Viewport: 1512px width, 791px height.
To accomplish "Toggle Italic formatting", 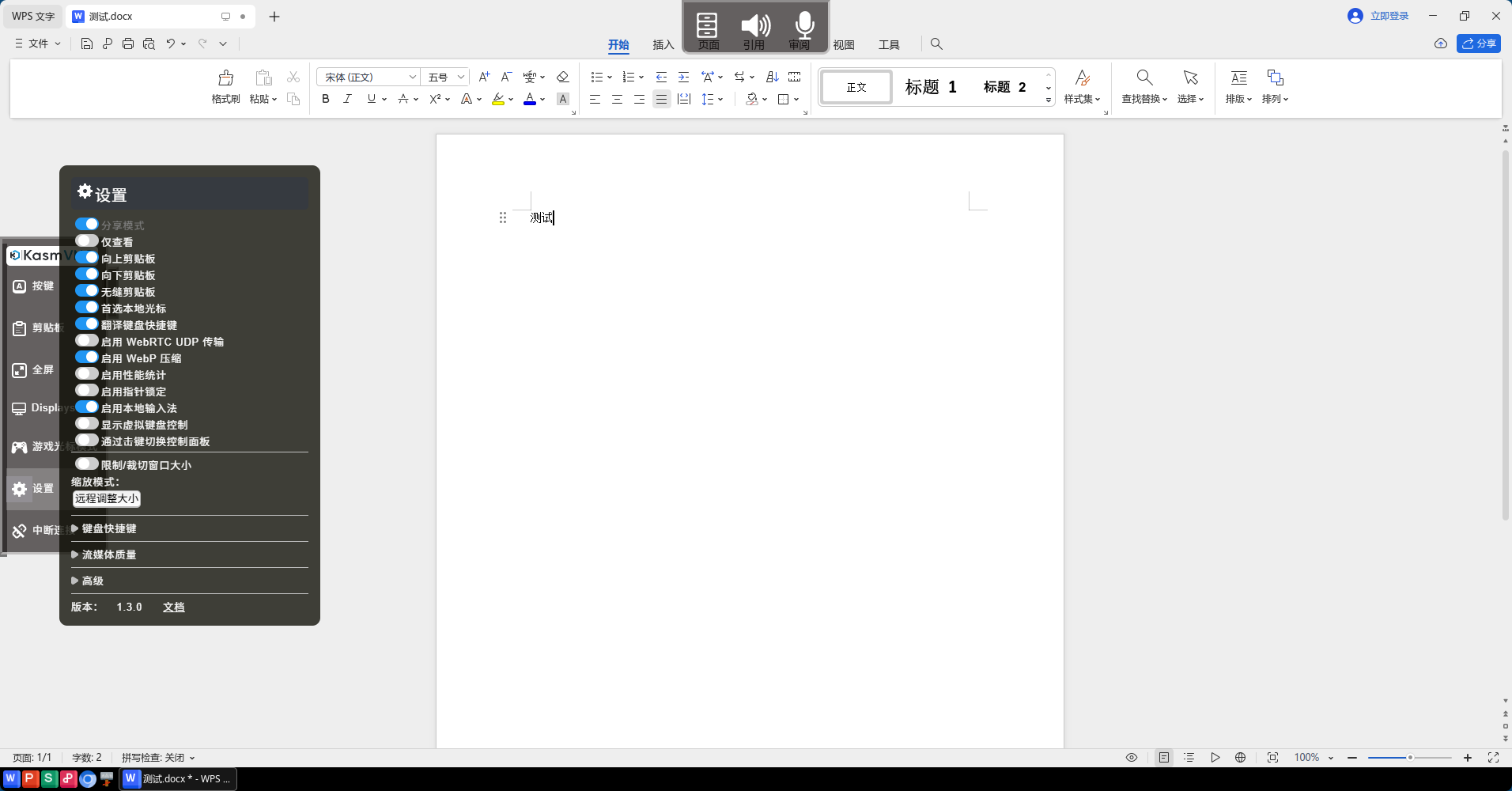I will (347, 99).
